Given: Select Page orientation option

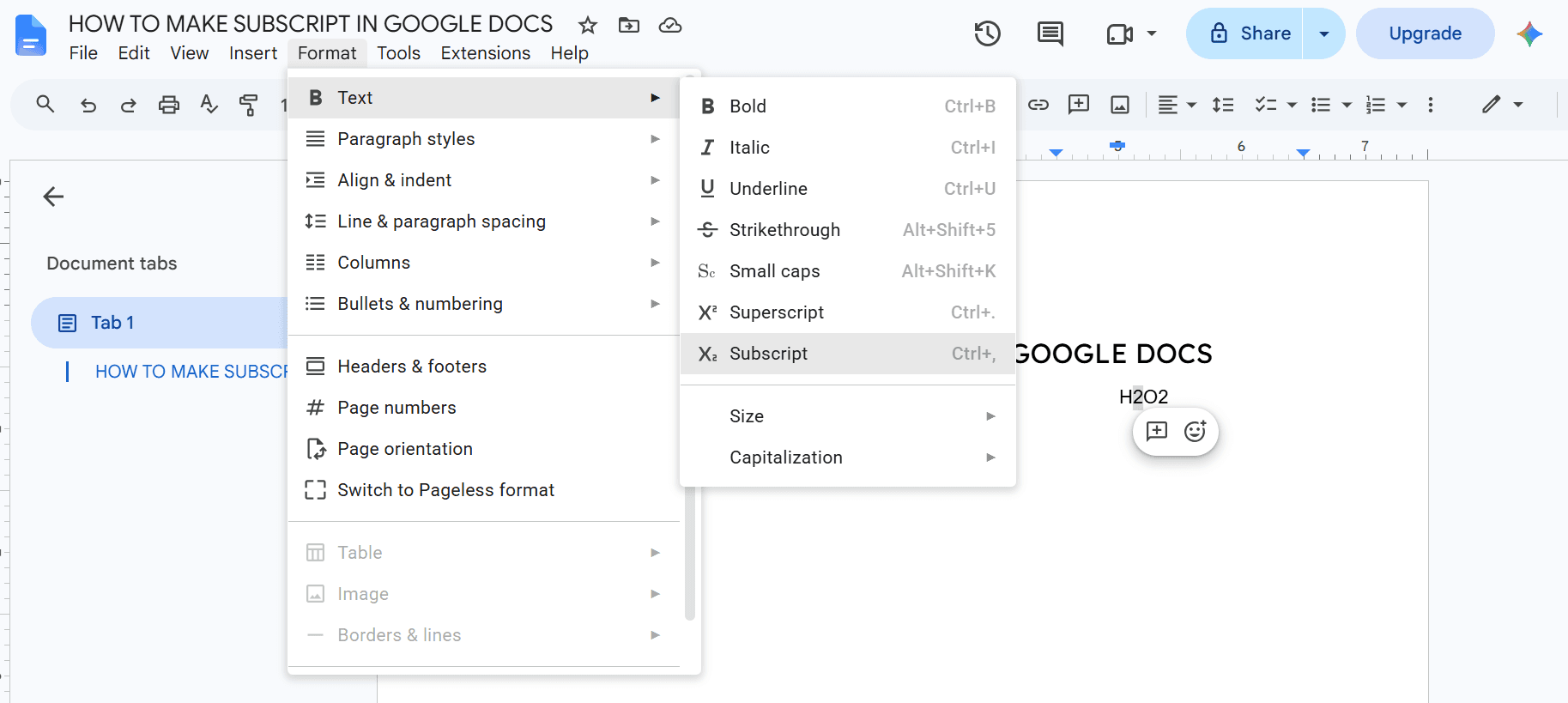Looking at the screenshot, I should (484, 449).
